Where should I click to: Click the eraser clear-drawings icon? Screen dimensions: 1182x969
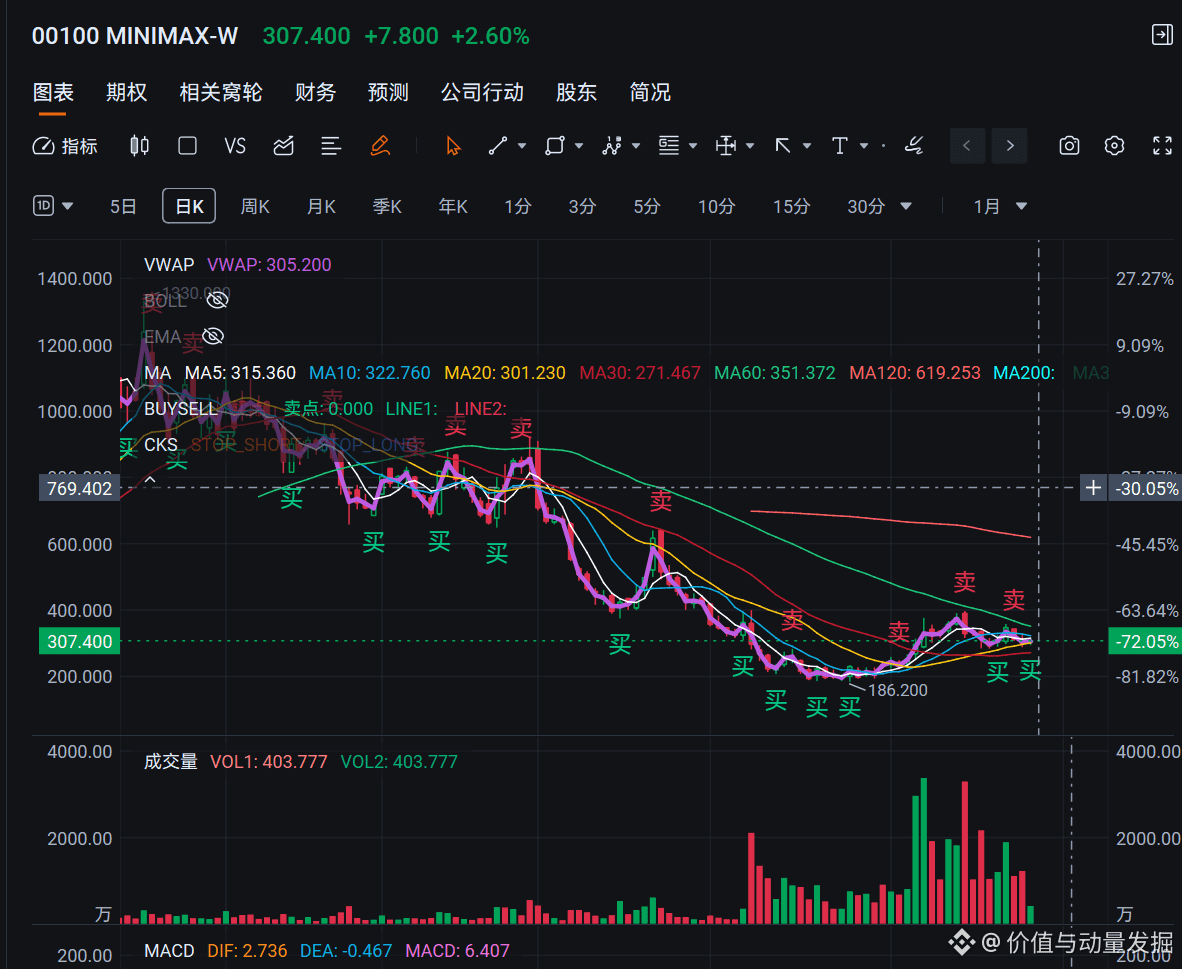tap(914, 146)
